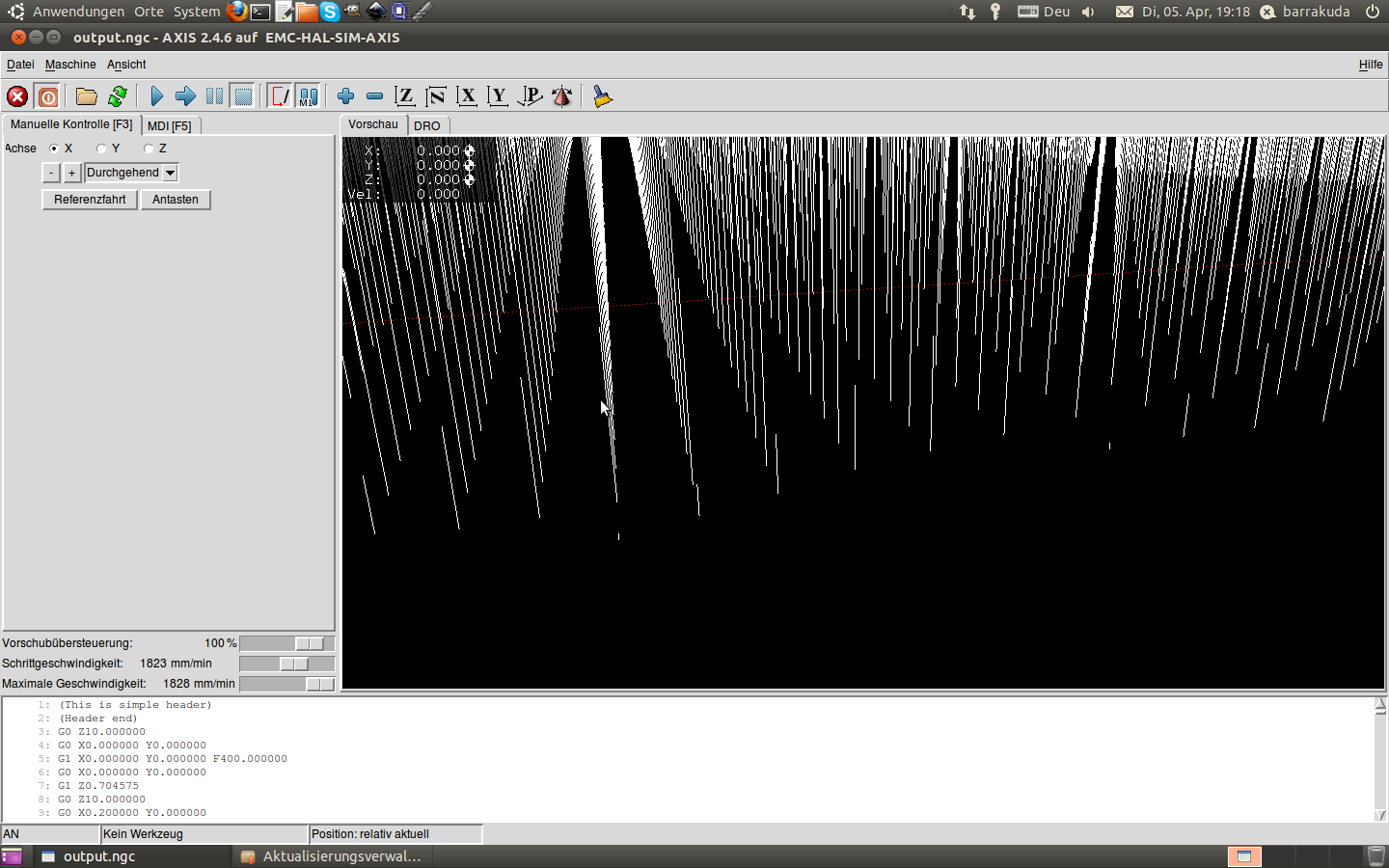The height and width of the screenshot is (868, 1389).
Task: Toggle rotate view drag mode
Action: pos(561,96)
